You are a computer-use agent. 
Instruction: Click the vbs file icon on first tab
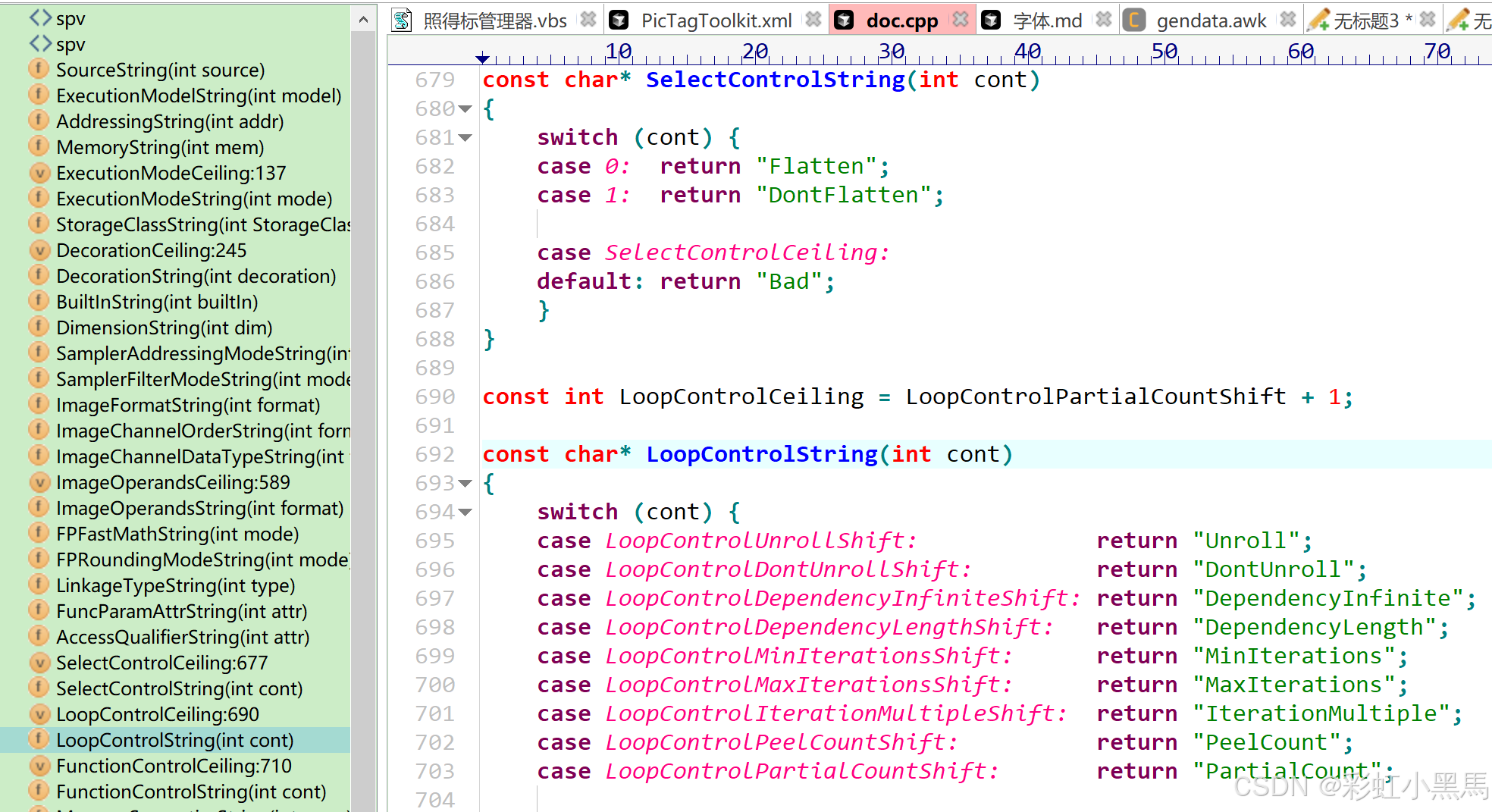pos(402,20)
